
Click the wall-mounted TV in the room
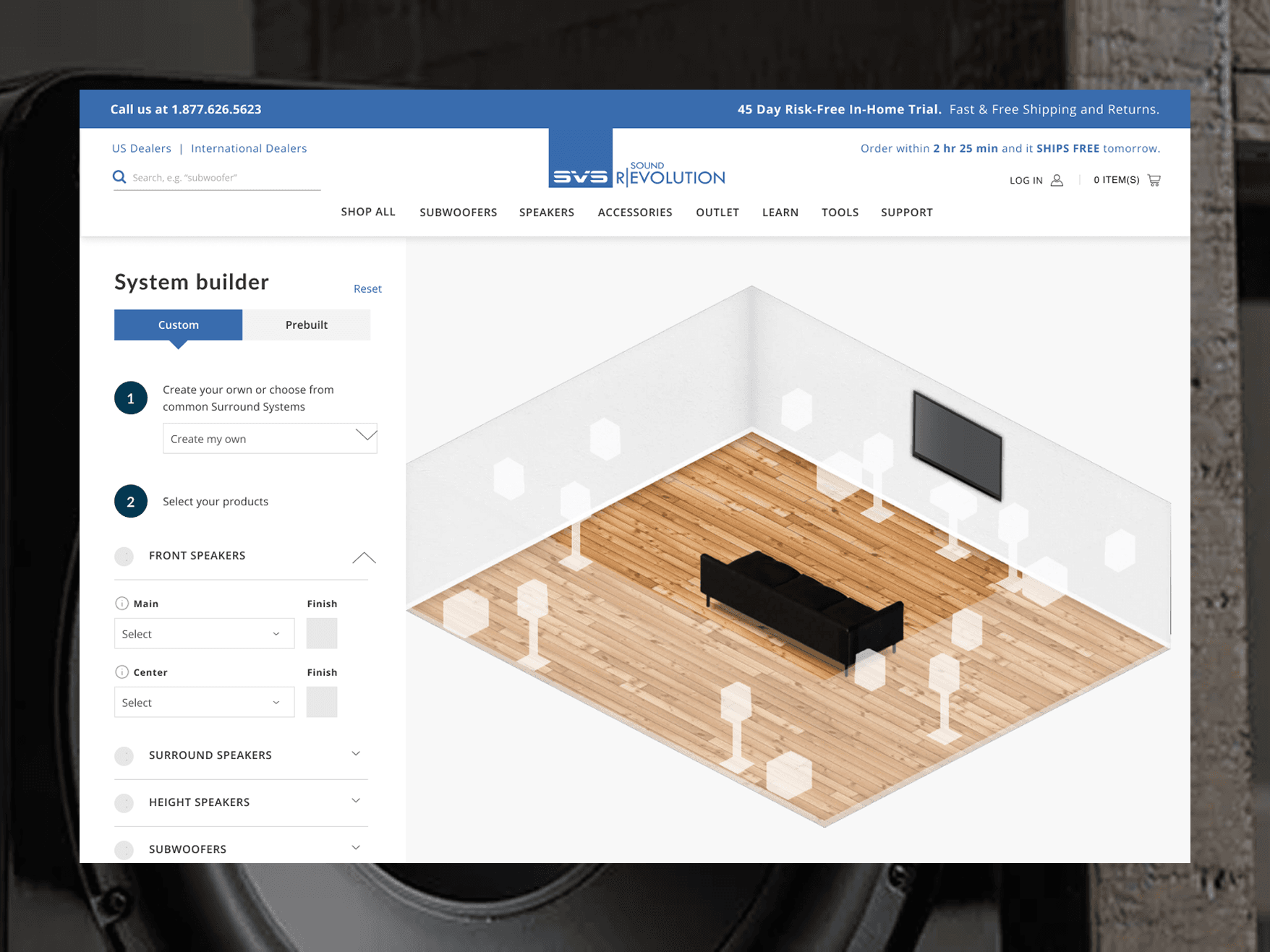(x=957, y=444)
